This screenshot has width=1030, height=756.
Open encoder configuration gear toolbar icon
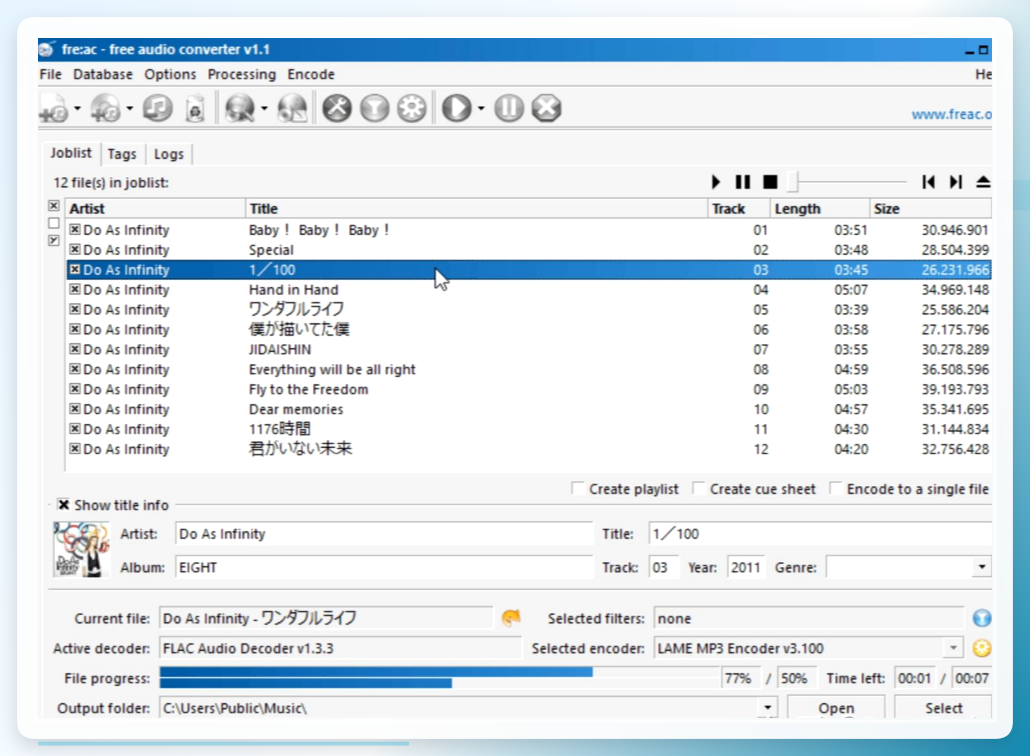412,108
